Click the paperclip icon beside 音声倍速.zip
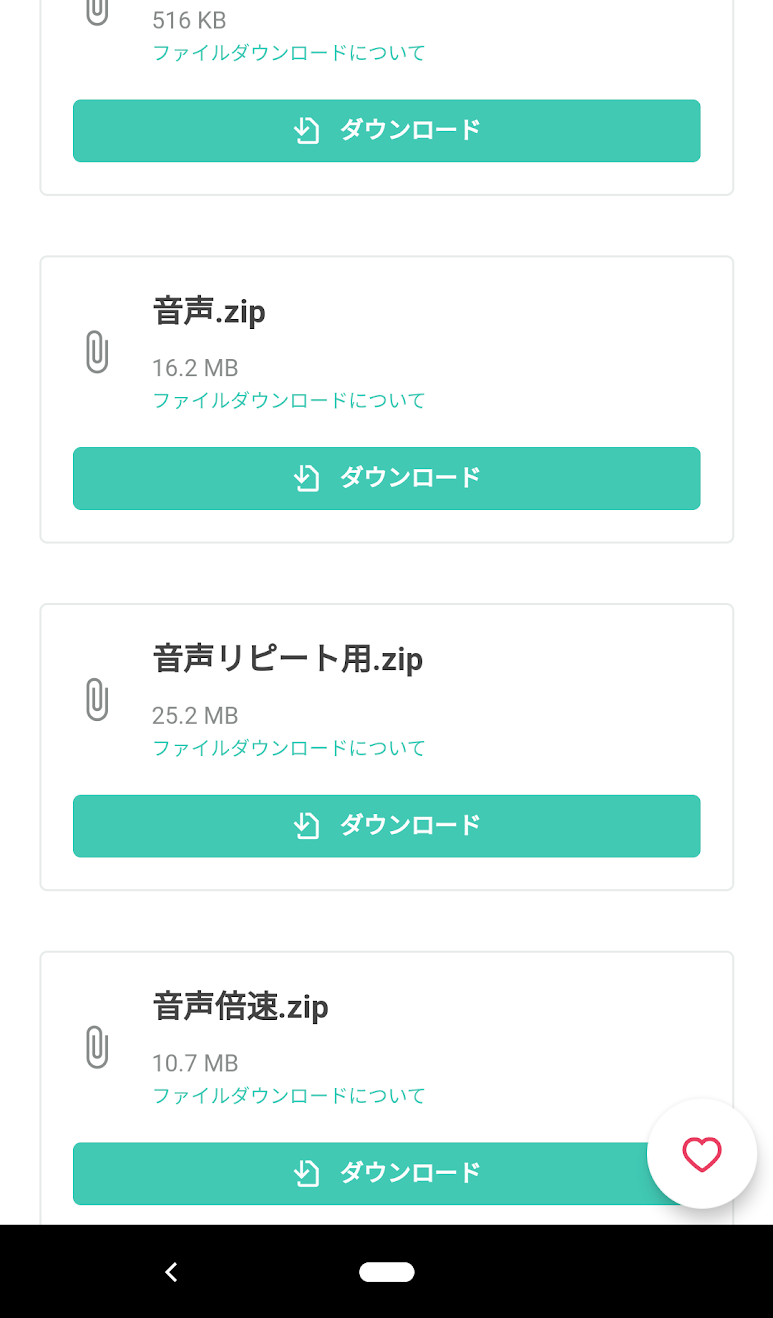The width and height of the screenshot is (773, 1318). click(96, 1047)
